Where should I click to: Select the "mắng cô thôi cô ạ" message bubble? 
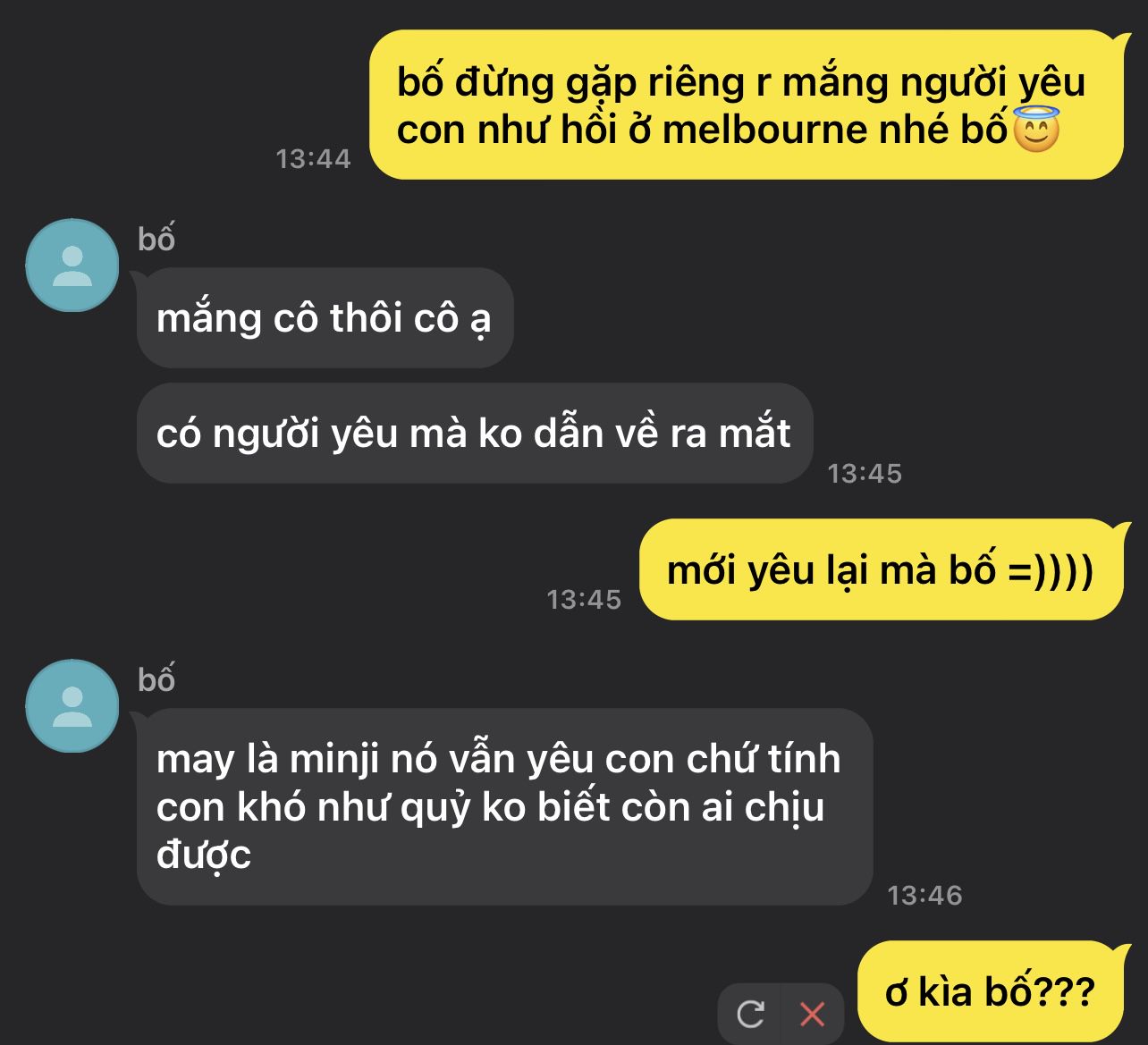[325, 318]
